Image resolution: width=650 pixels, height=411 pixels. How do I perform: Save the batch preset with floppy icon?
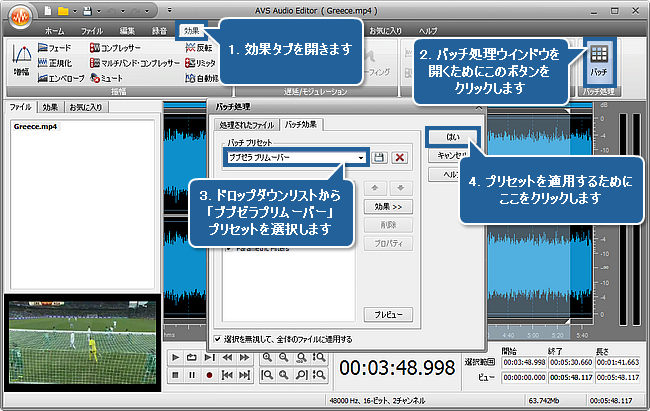tap(379, 158)
